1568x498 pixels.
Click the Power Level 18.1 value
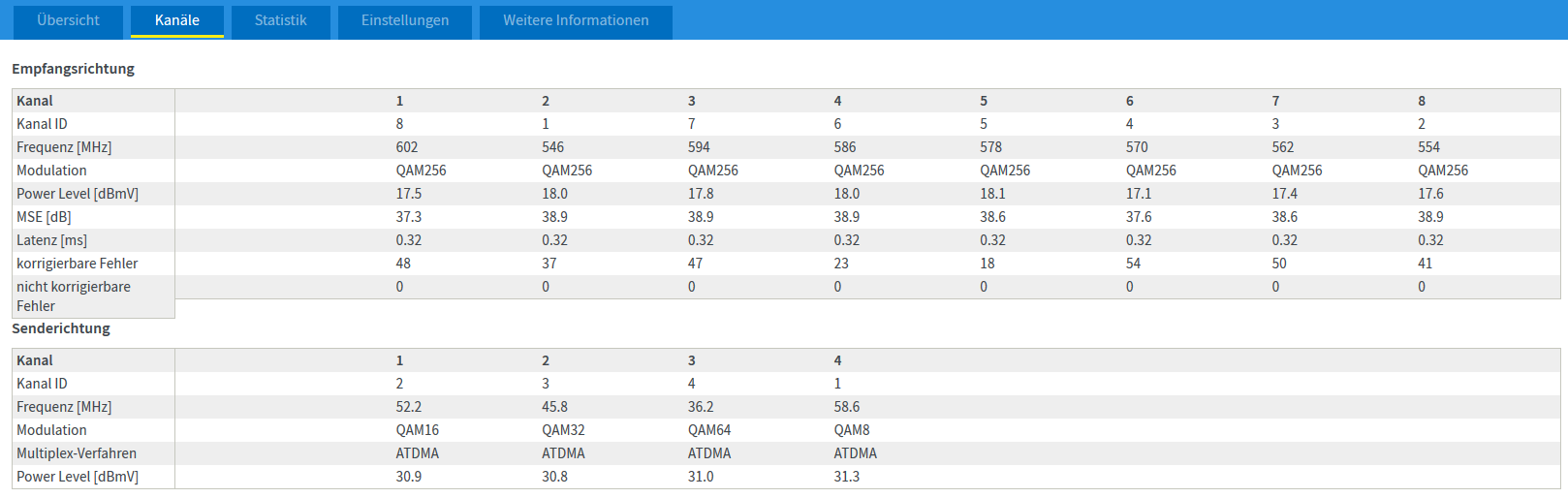(x=992, y=194)
